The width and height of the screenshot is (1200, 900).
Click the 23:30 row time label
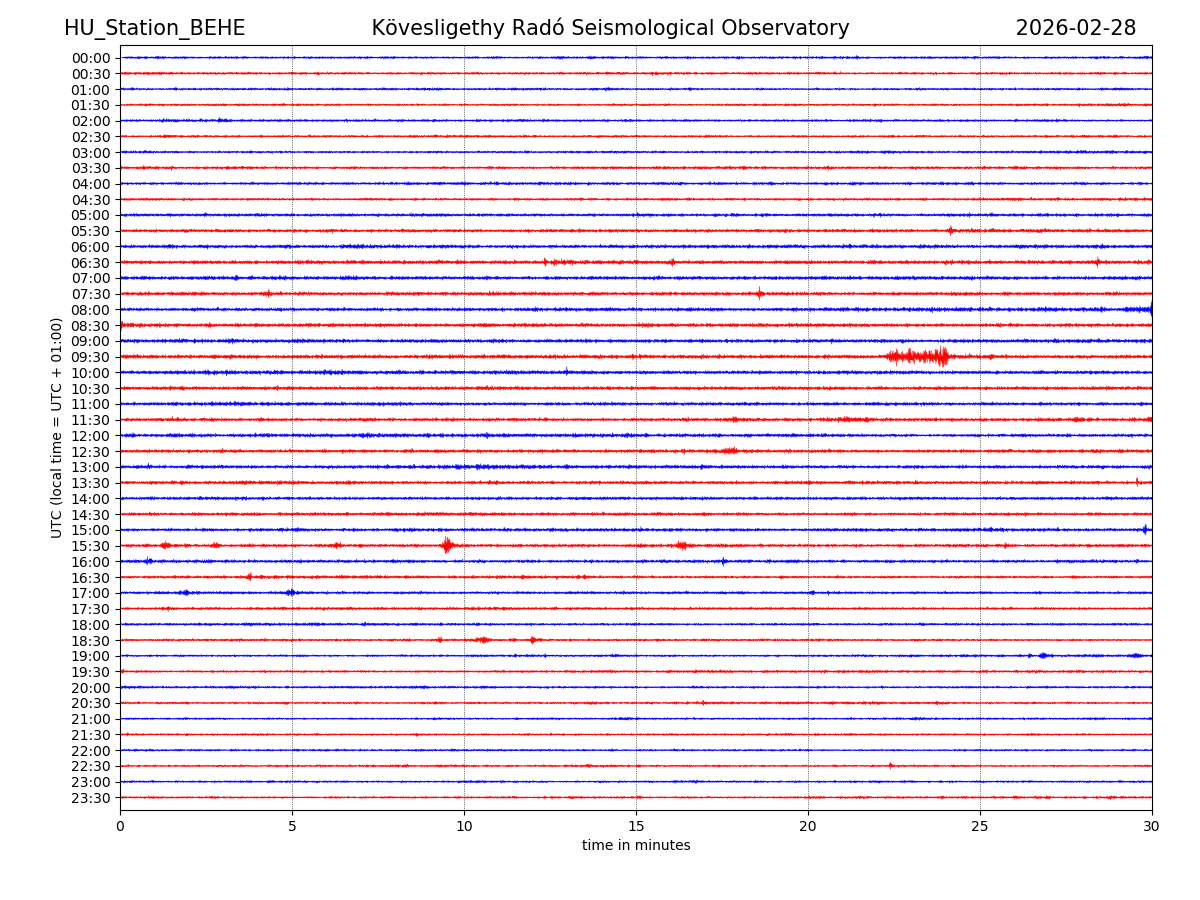[90, 798]
